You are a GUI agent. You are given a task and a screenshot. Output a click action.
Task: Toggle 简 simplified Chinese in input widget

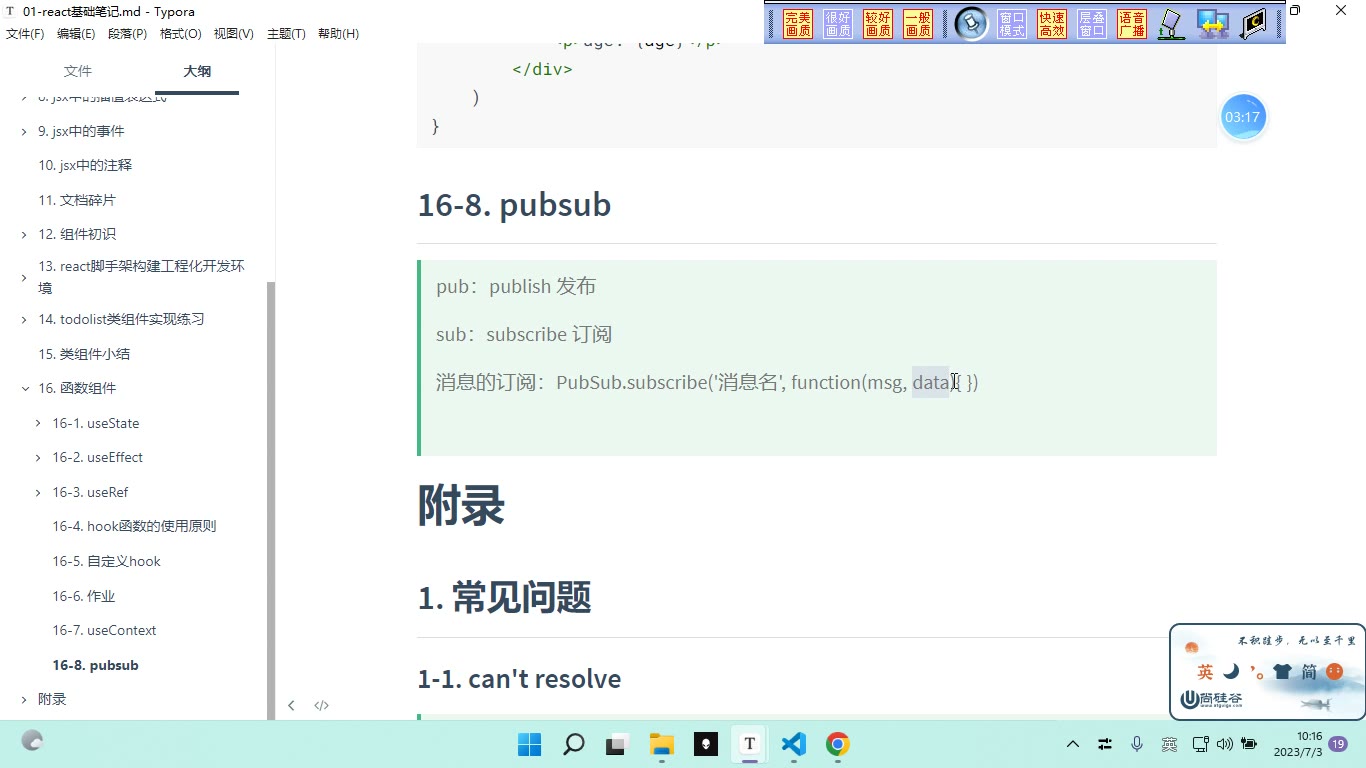point(1309,672)
